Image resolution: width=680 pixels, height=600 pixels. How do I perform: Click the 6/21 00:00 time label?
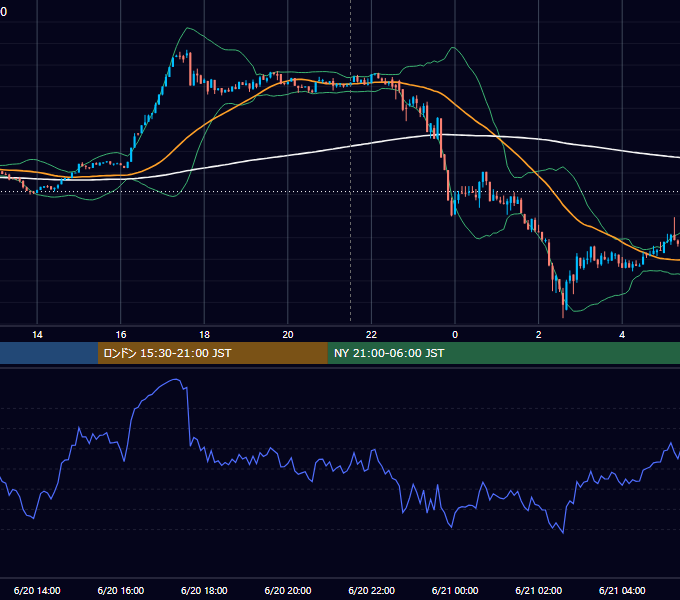[x=455, y=590]
